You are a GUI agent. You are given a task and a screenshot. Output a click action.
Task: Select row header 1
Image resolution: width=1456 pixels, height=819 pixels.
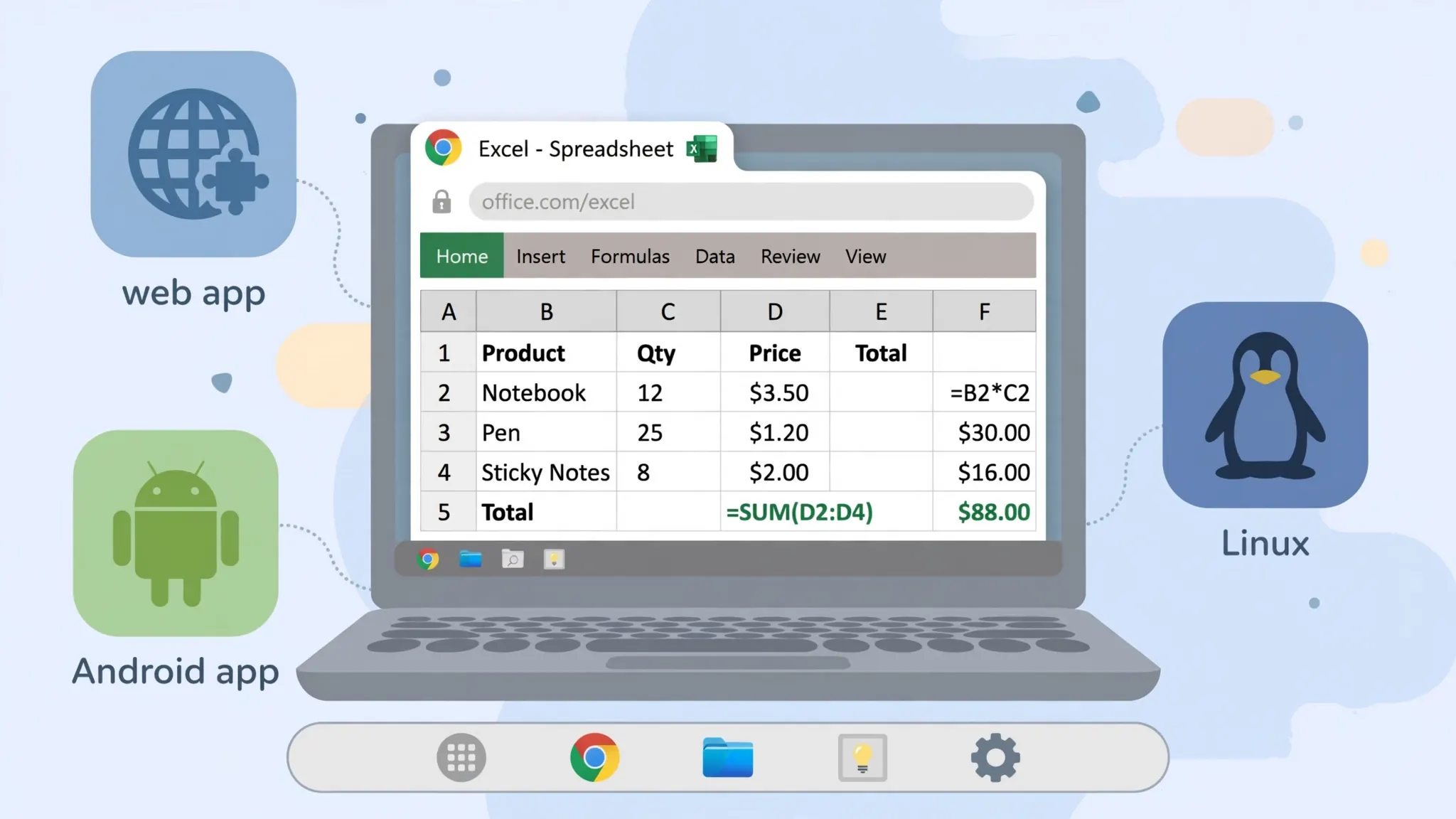coord(448,353)
